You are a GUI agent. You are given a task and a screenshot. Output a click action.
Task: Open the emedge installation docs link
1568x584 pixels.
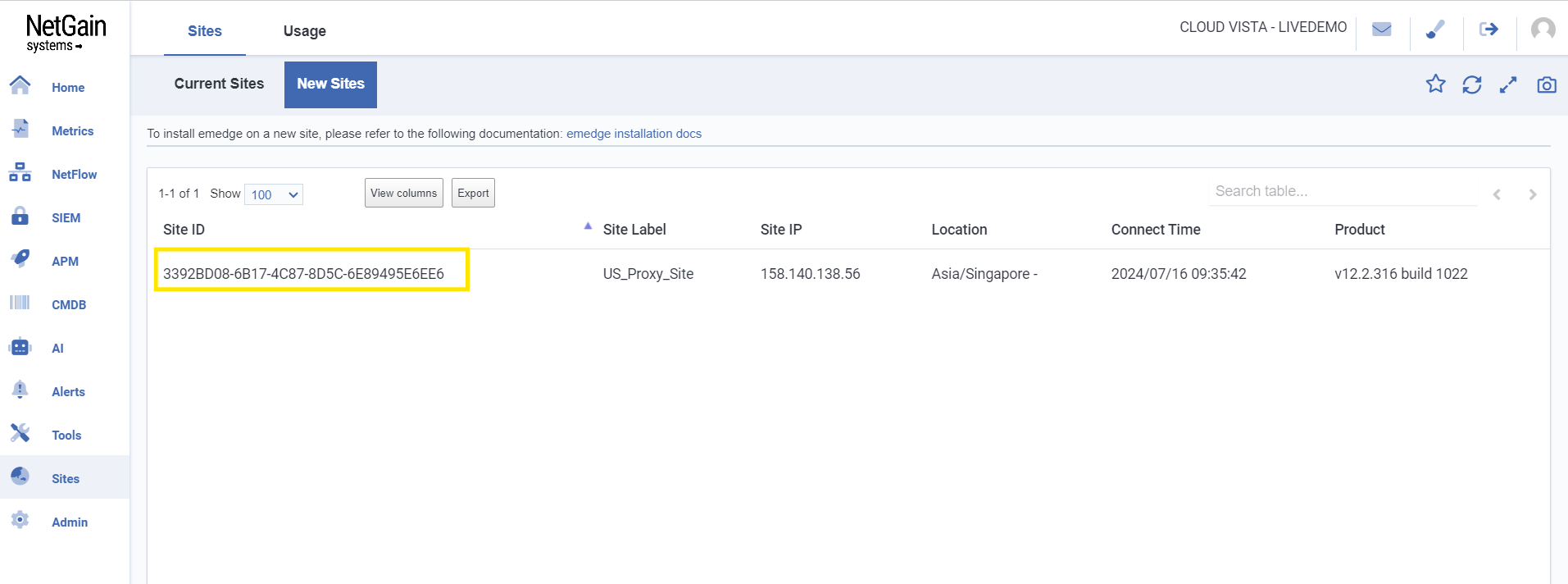click(x=634, y=134)
